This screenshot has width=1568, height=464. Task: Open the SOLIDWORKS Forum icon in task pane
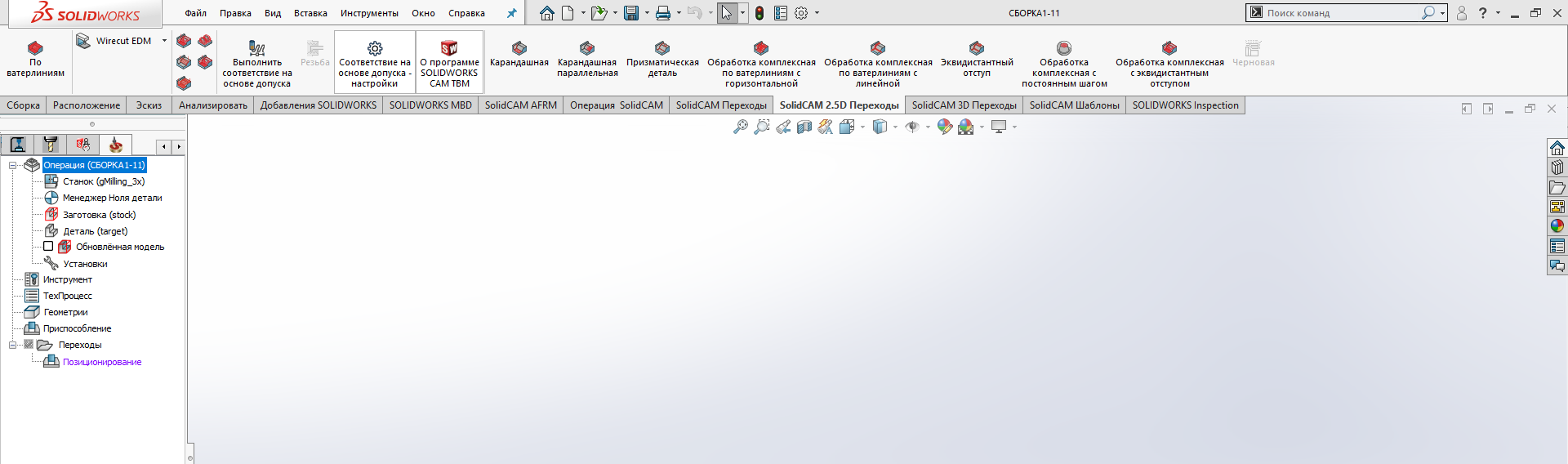pyautogui.click(x=1557, y=265)
